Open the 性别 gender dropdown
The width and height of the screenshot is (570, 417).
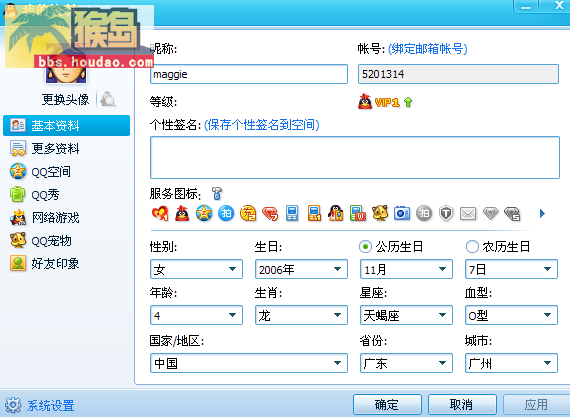[x=196, y=269]
